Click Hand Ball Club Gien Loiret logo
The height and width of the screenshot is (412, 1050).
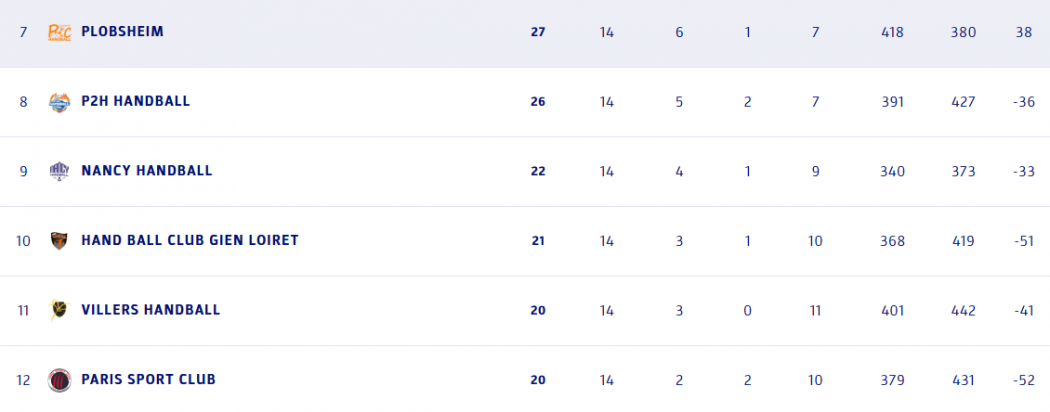[60, 241]
